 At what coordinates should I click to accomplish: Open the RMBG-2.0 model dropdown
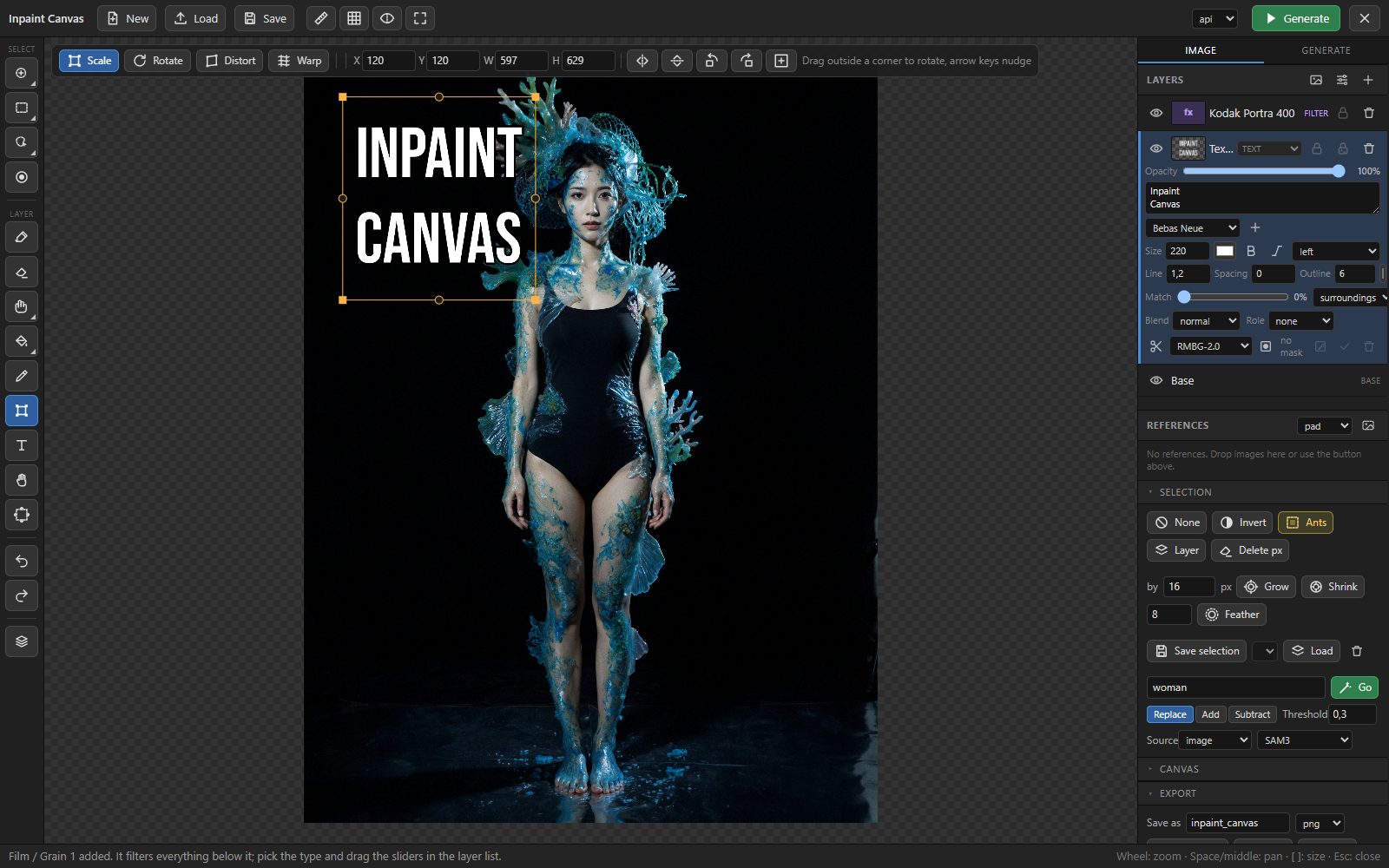(x=1211, y=346)
